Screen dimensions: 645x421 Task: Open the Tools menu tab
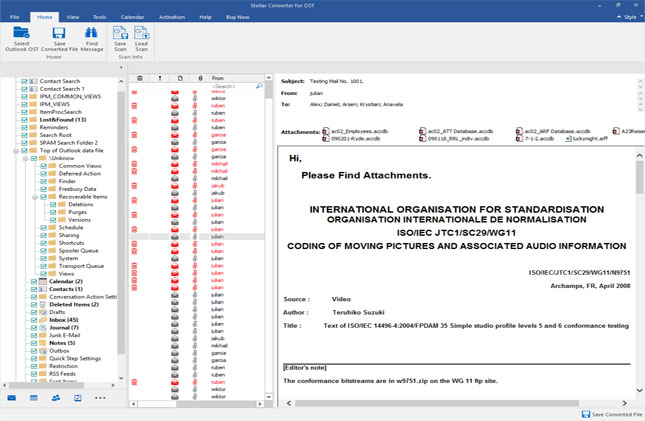pos(99,17)
